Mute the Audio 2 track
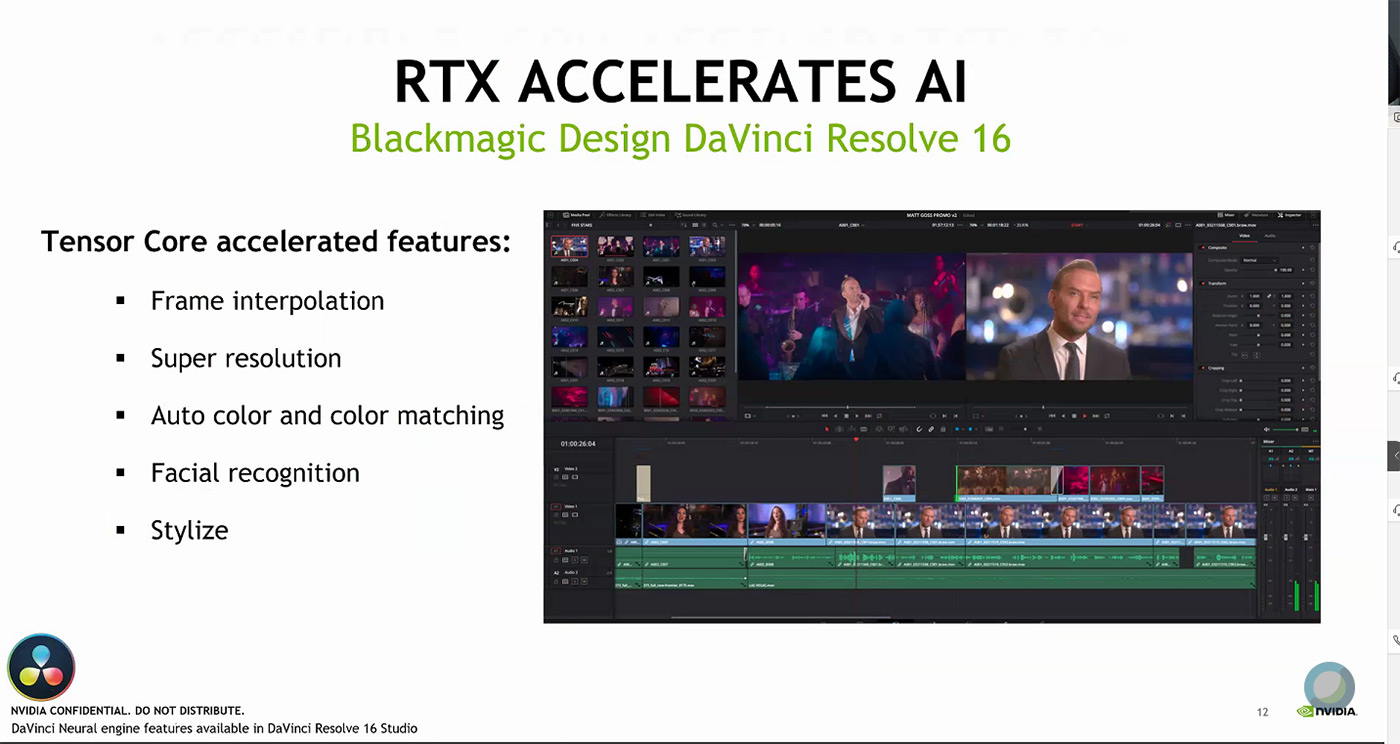The width and height of the screenshot is (1400, 744). point(584,582)
